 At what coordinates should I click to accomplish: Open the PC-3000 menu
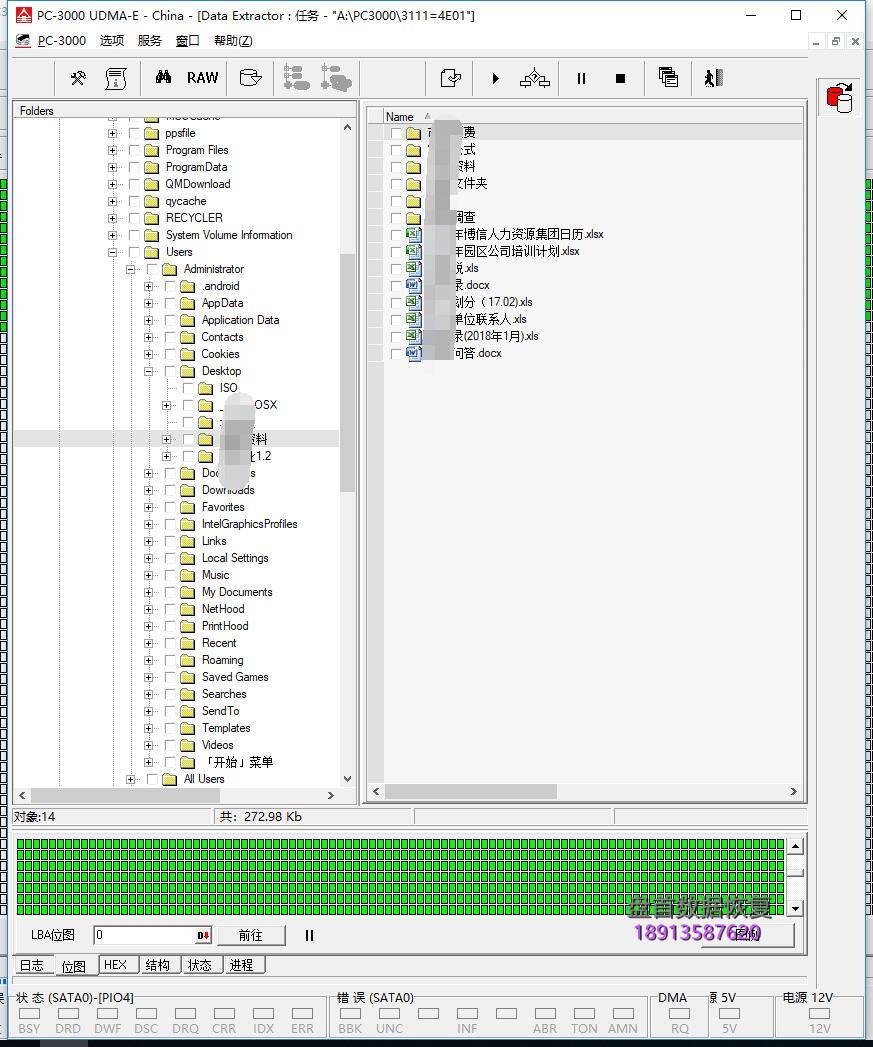tap(61, 41)
